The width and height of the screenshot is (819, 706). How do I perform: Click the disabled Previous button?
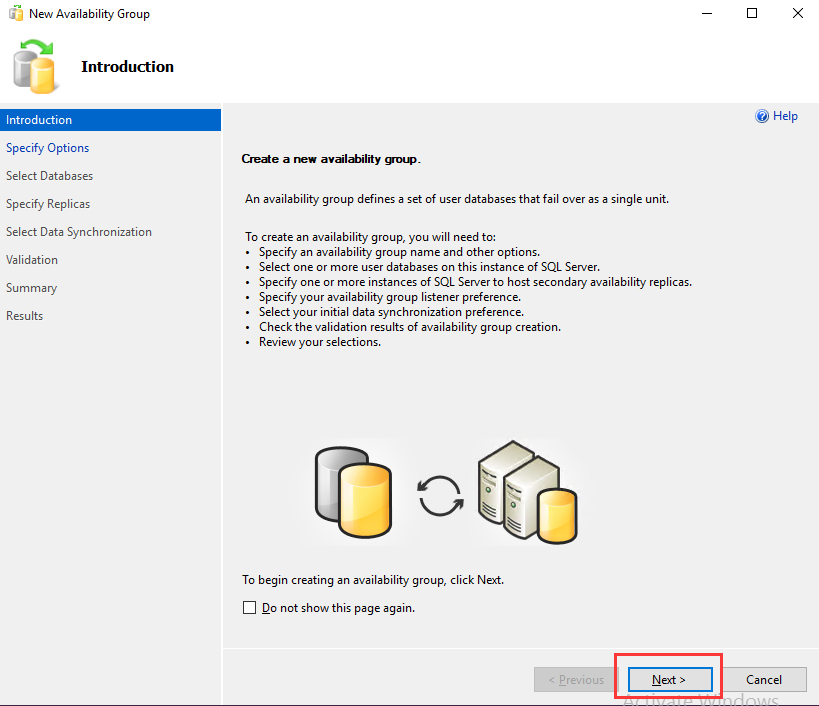(576, 679)
